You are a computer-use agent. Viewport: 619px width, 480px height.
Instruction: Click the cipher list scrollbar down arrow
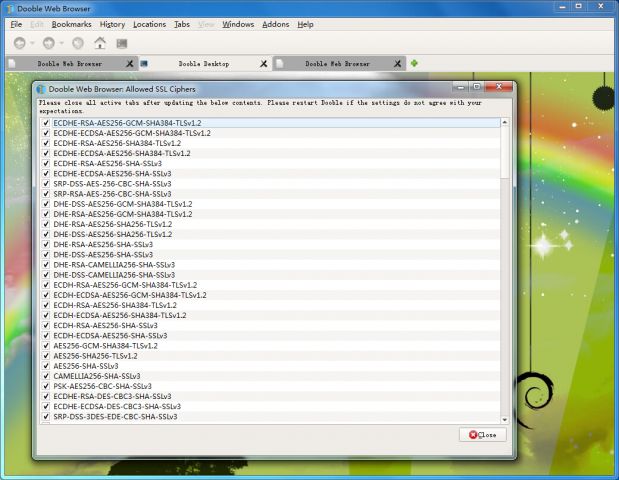(505, 419)
